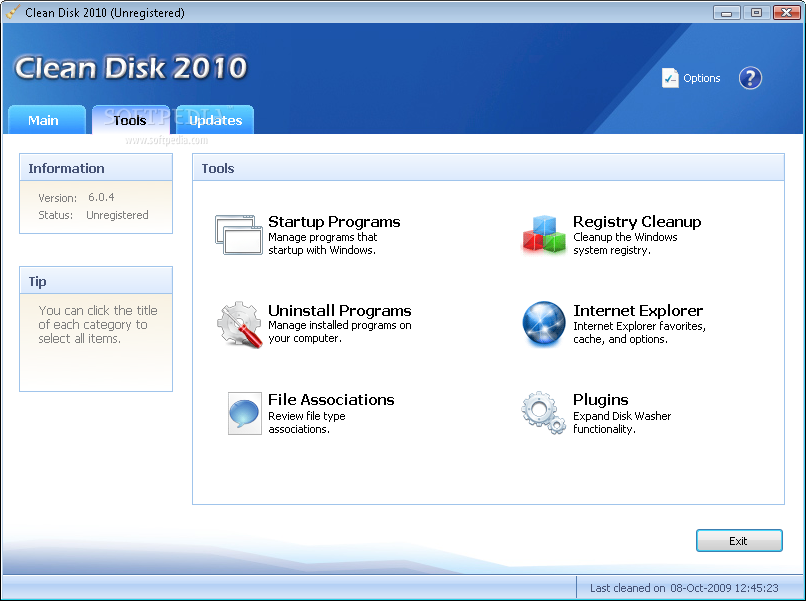Maximize the Clean Disk 2010 window
Viewport: 806px width, 601px height.
click(756, 12)
